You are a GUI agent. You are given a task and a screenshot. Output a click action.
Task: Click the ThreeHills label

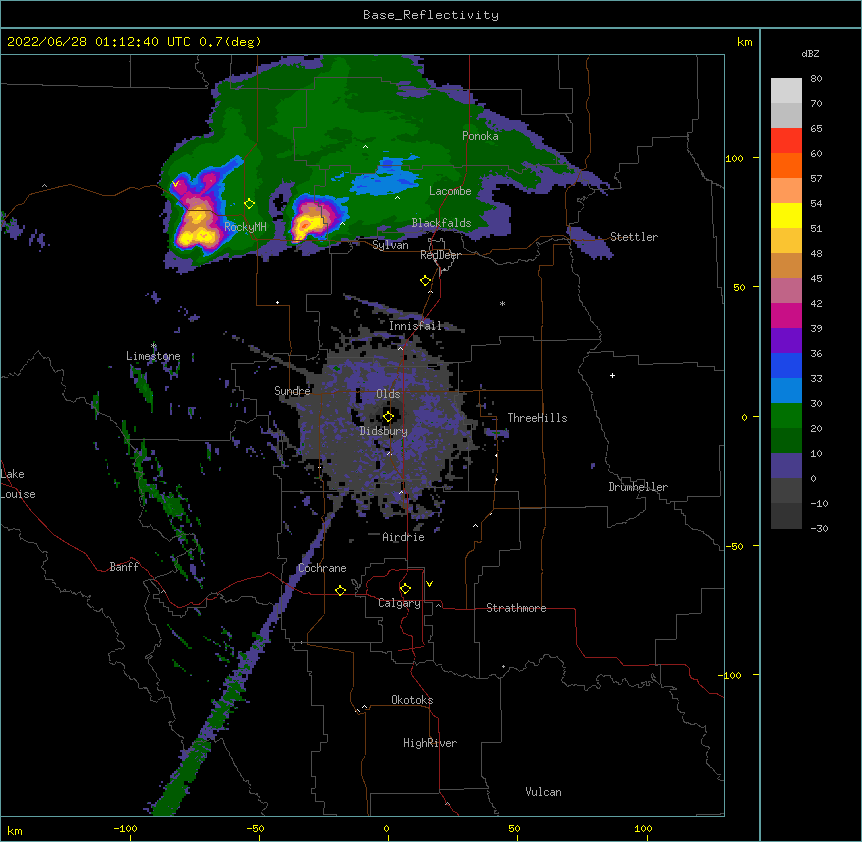click(x=537, y=418)
